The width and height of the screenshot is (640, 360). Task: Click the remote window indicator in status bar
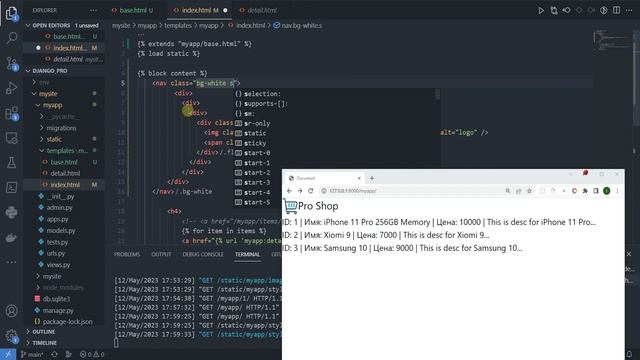(8, 354)
